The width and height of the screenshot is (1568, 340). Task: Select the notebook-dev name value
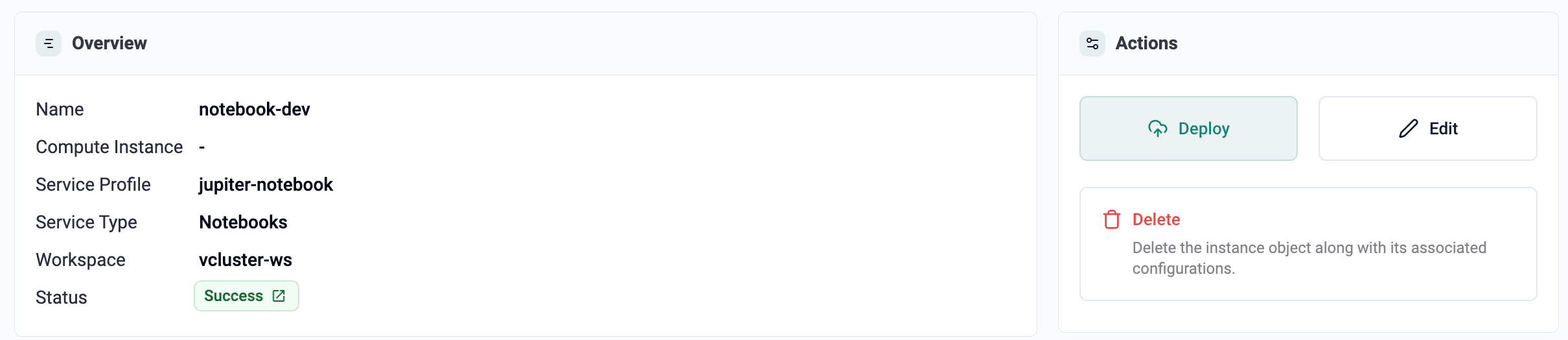point(255,109)
